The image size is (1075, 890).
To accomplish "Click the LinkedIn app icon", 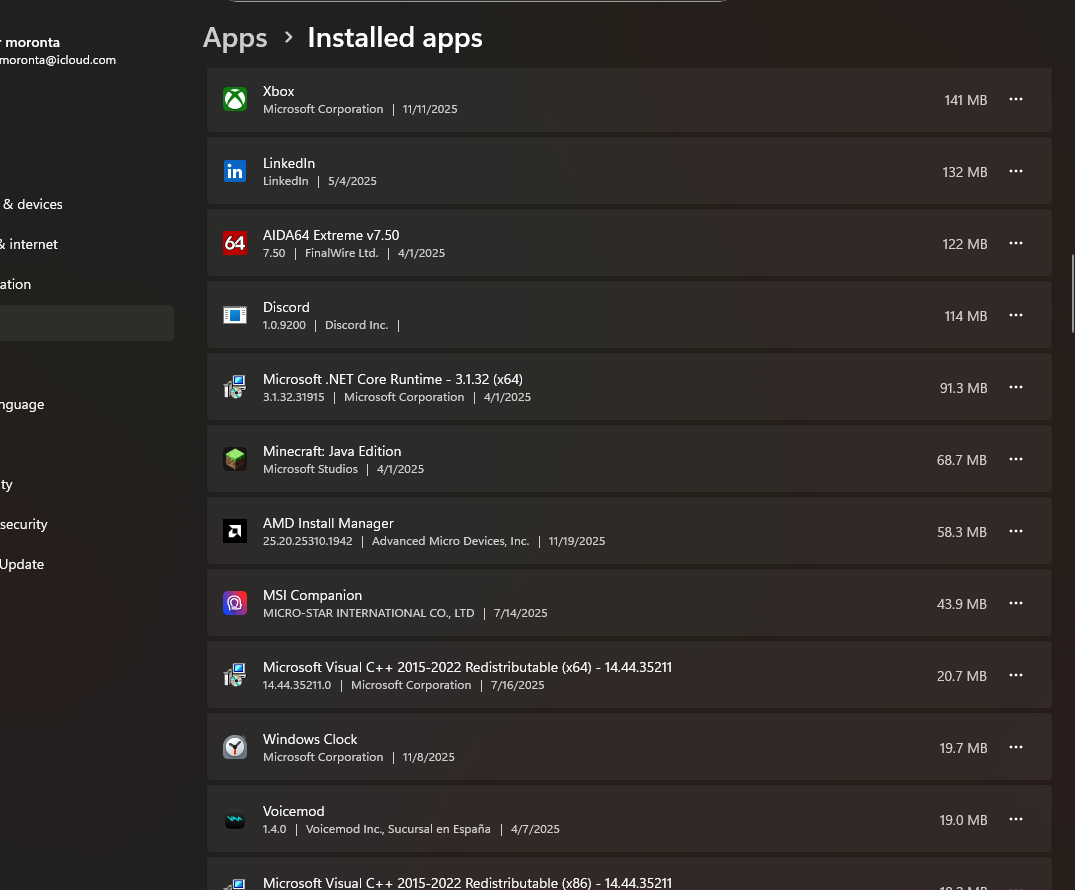I will pos(235,172).
